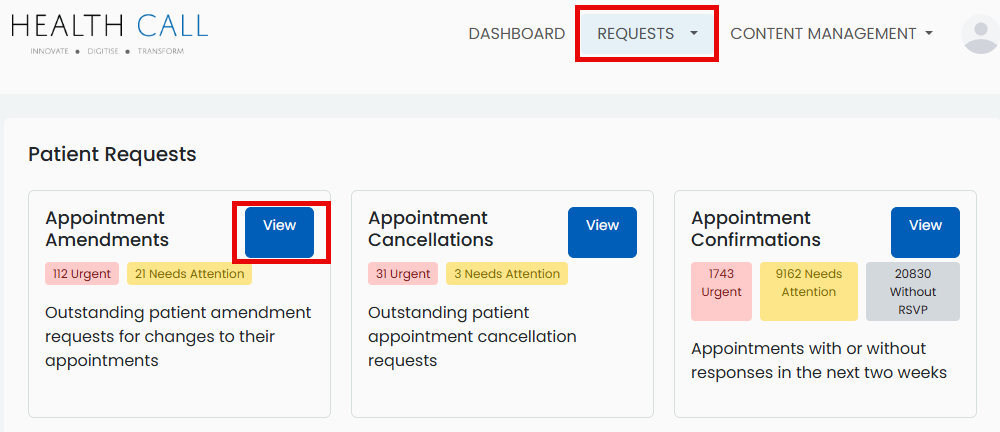Screen dimensions: 1000x432
Task: Click the Appointment Confirmations card title
Action: coord(755,229)
